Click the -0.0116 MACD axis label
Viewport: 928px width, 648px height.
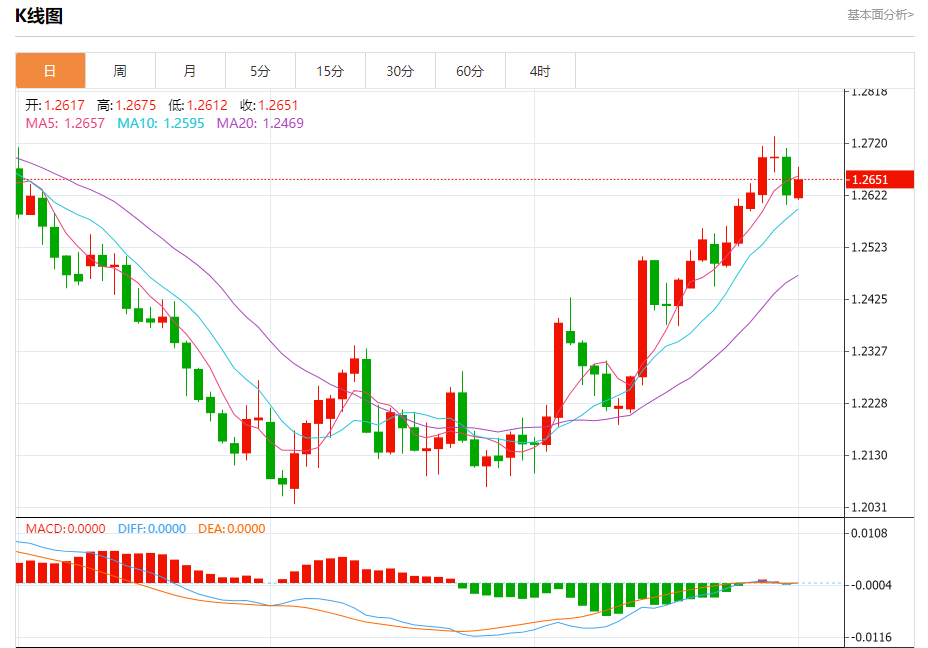click(x=871, y=637)
